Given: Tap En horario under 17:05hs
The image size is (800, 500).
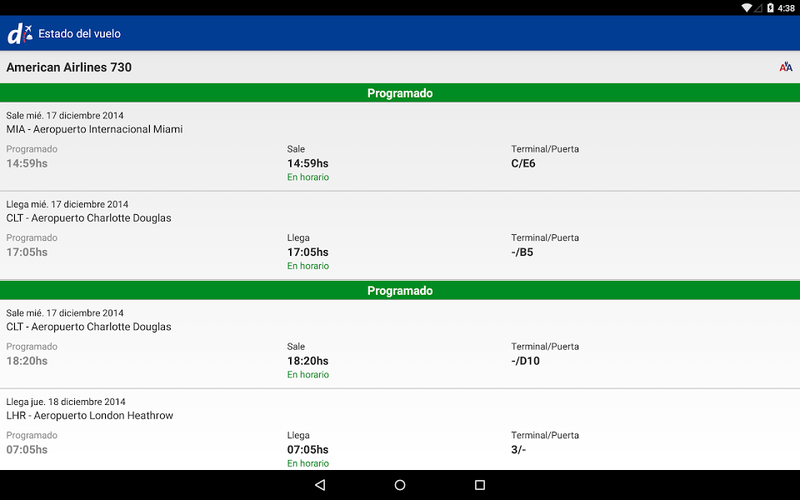Looking at the screenshot, I should point(308,266).
